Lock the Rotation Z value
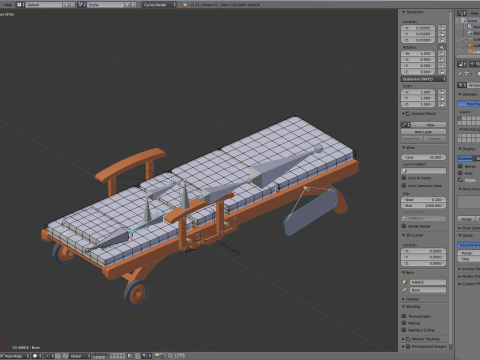The image size is (480, 360). [442, 72]
